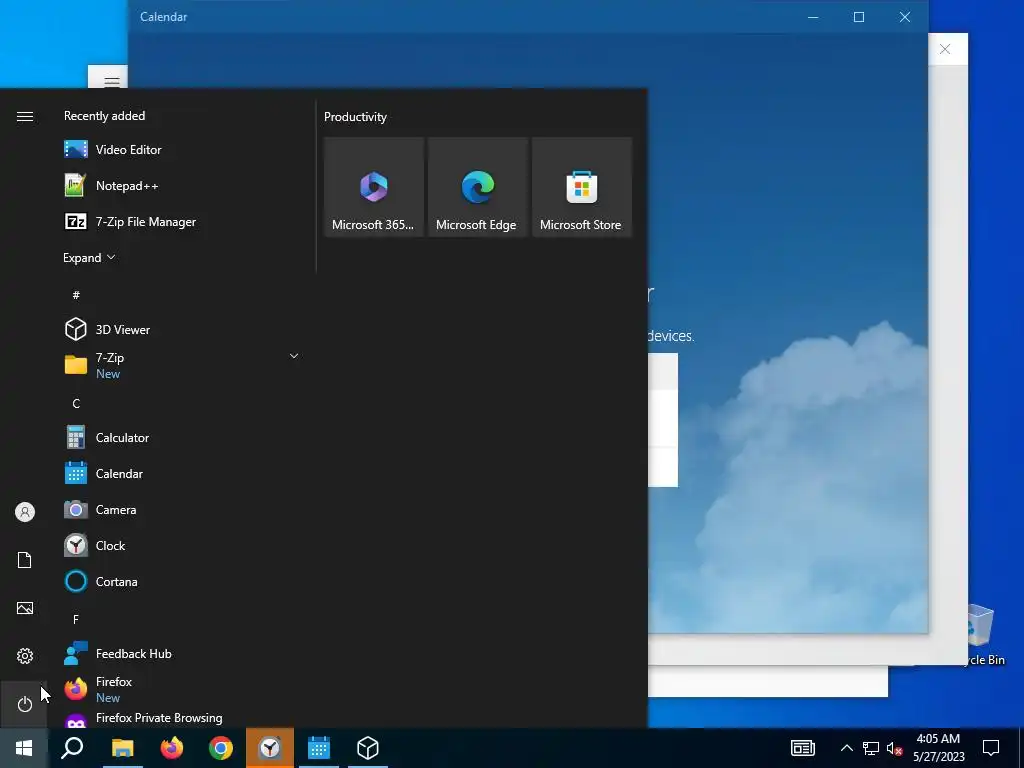This screenshot has width=1024, height=768.
Task: Open Pictures from Start sidebar
Action: [x=25, y=608]
